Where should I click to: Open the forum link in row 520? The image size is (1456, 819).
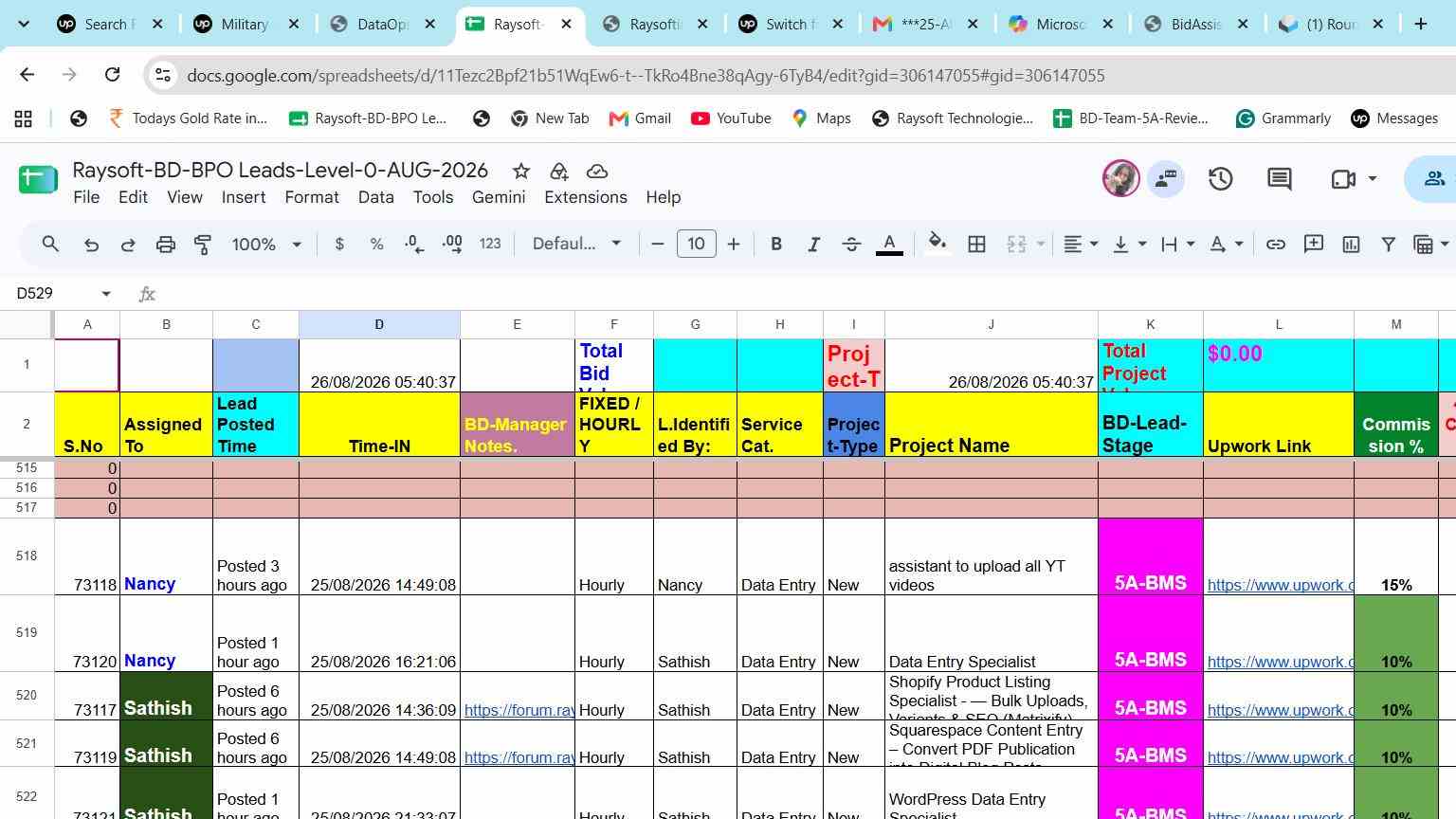point(519,710)
